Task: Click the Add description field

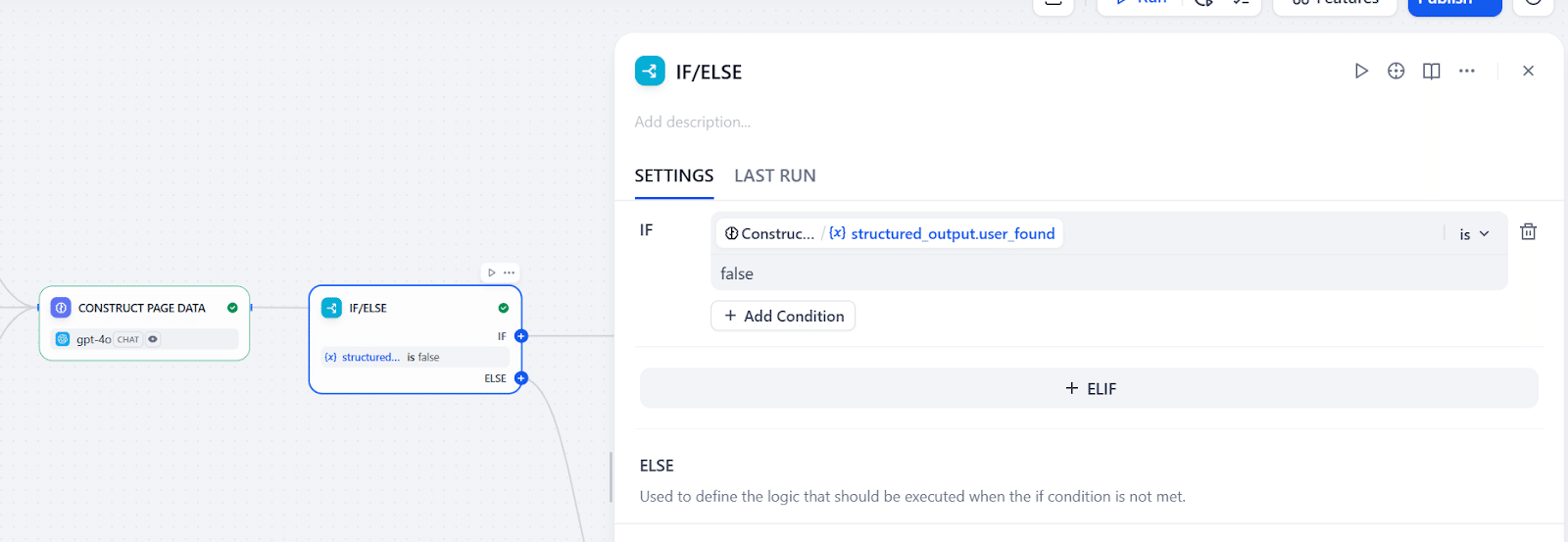Action: point(693,122)
